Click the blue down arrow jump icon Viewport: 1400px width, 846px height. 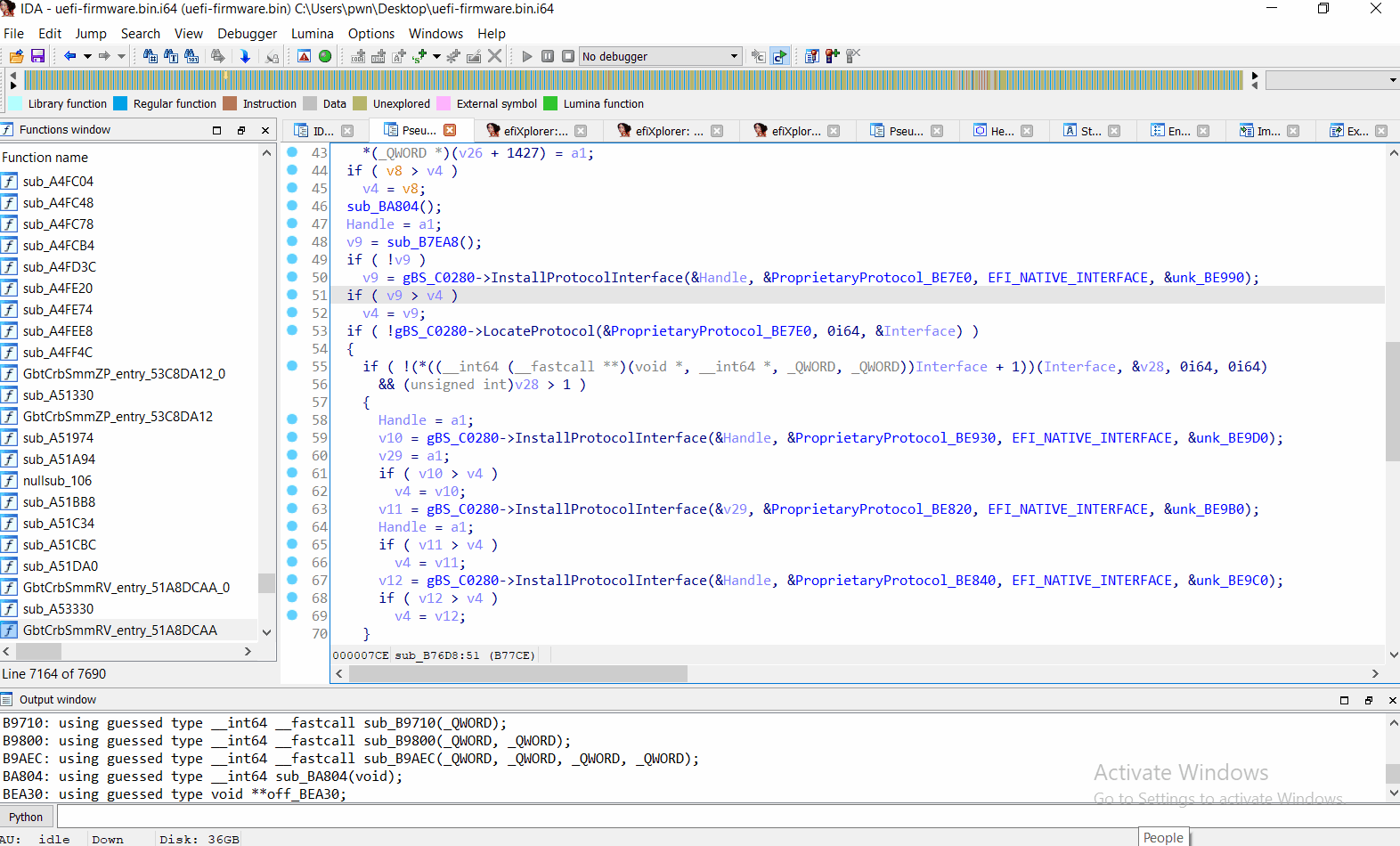click(245, 56)
